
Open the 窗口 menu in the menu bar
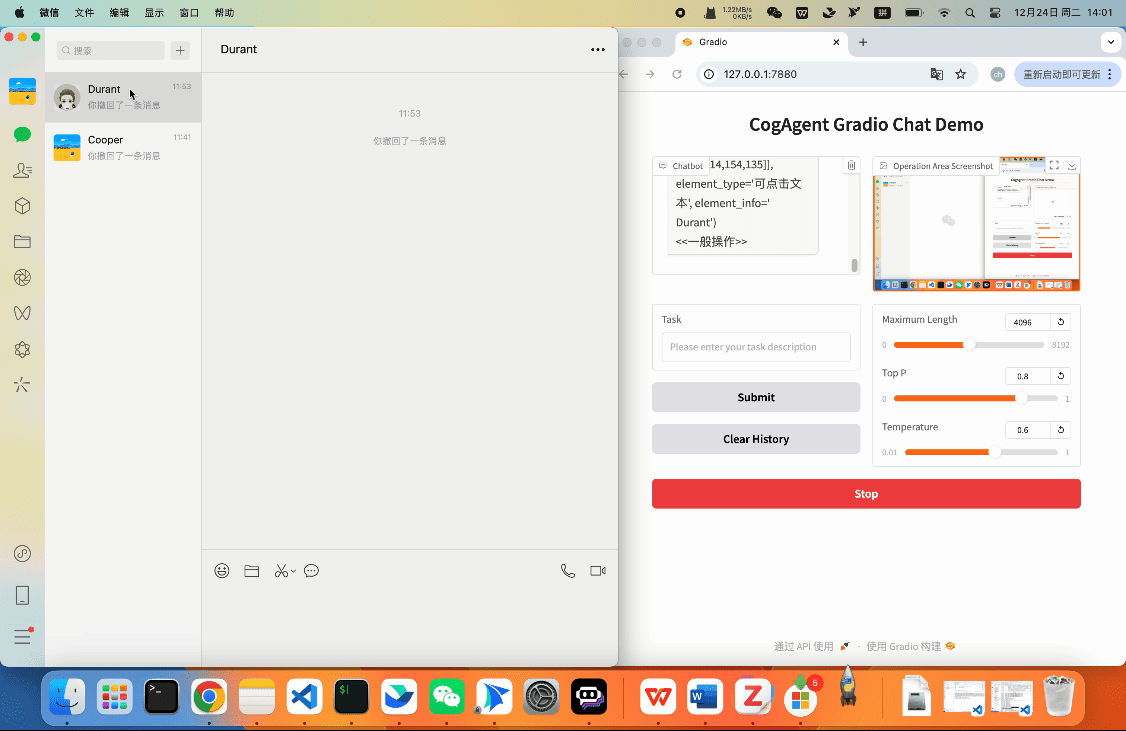click(189, 13)
